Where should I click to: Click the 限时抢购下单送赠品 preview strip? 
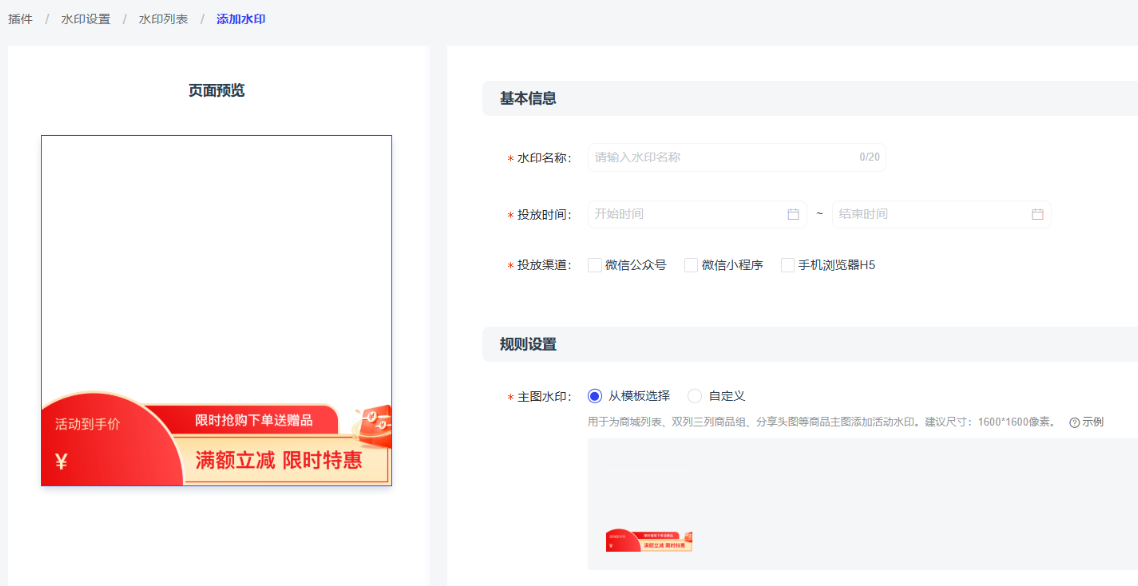click(253, 420)
